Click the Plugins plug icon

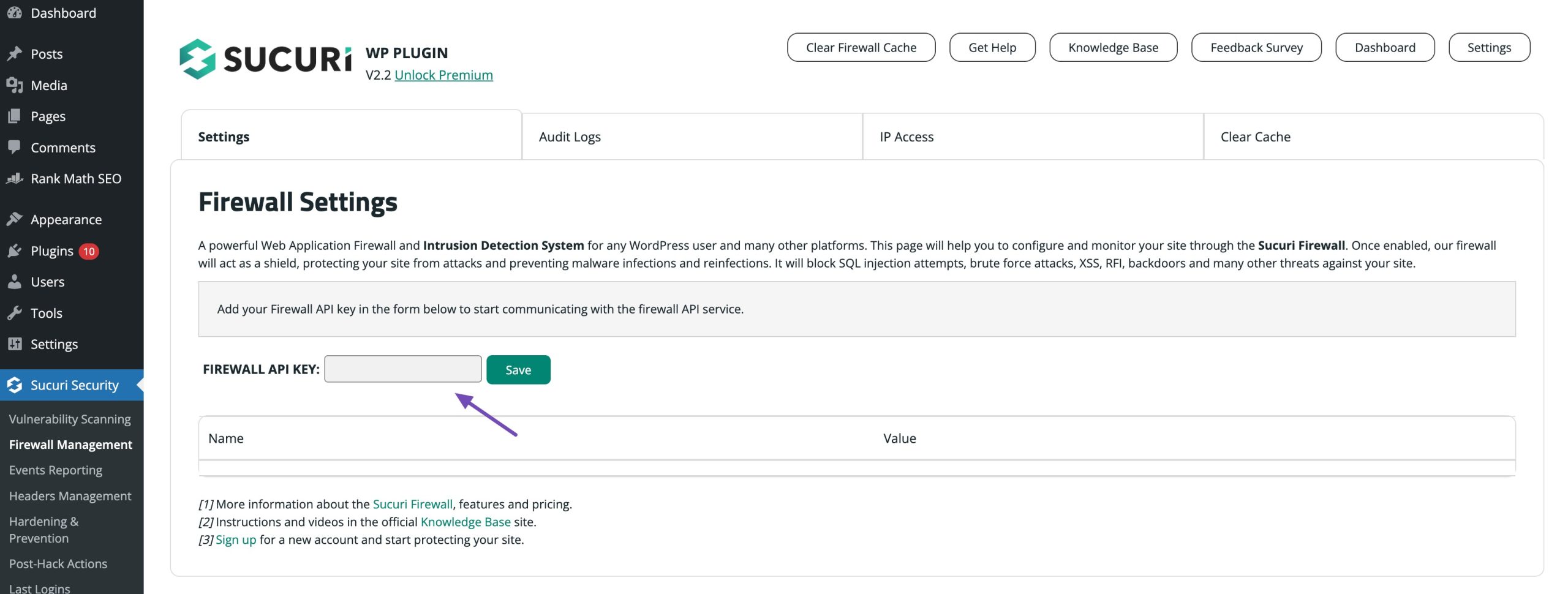[15, 250]
